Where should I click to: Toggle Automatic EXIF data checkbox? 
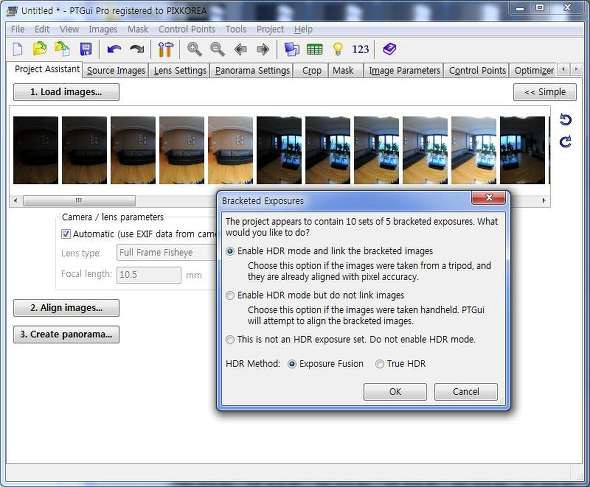point(66,234)
